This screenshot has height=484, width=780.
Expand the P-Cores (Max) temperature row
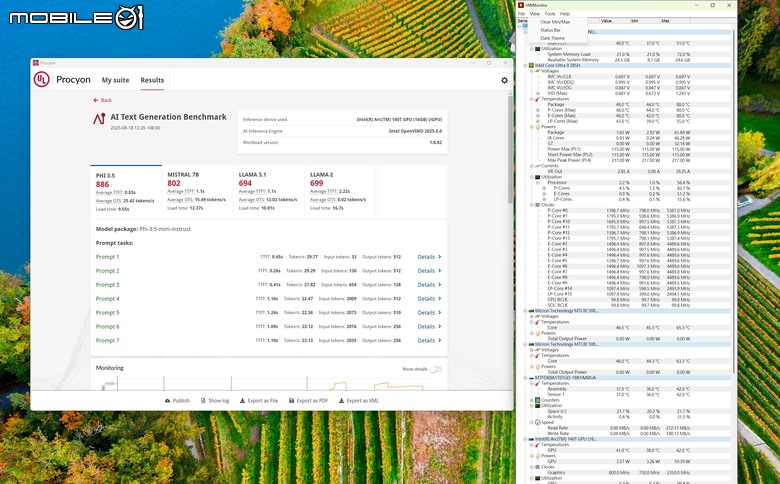coord(538,110)
